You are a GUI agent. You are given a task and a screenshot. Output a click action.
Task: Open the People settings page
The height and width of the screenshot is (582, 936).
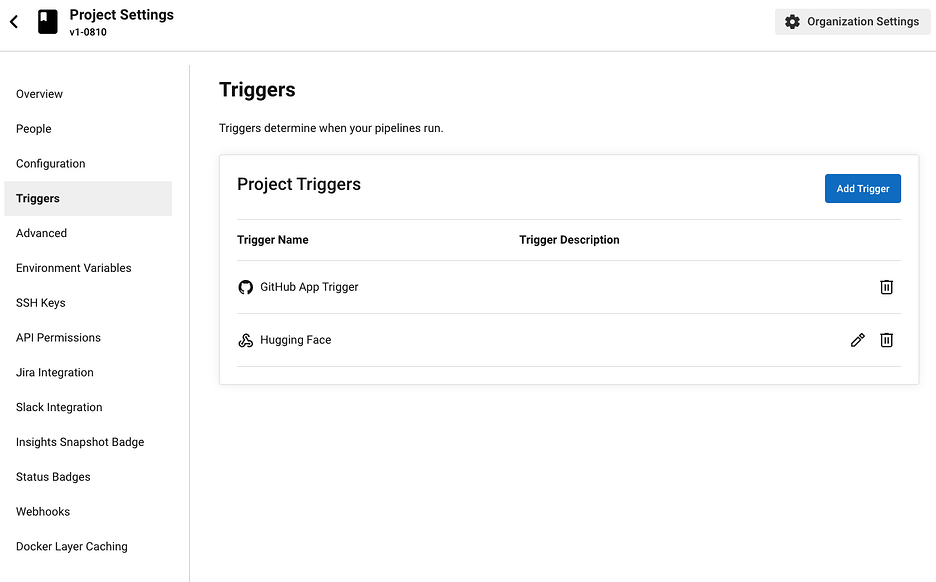[x=34, y=129]
